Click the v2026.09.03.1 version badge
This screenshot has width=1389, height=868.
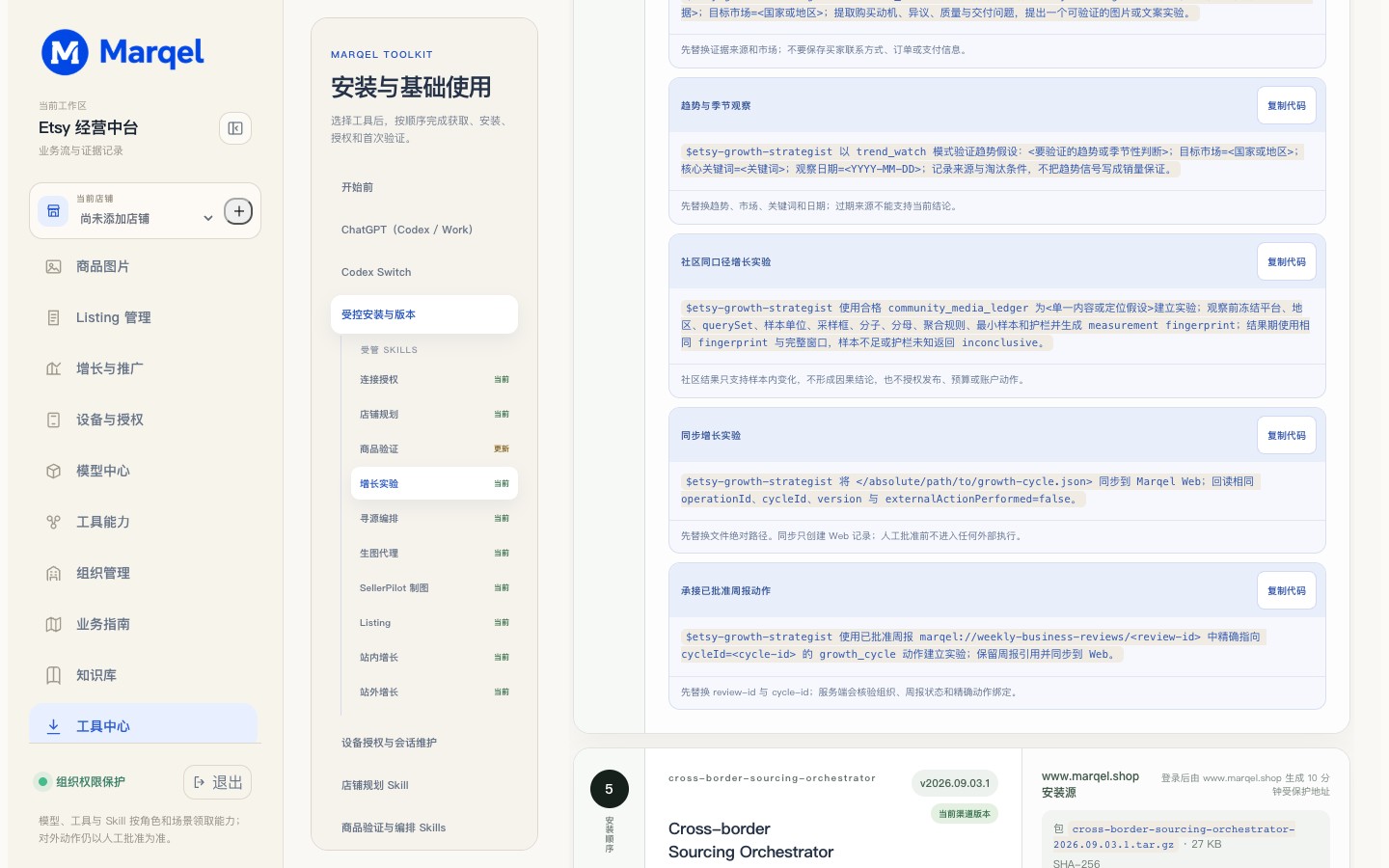[x=955, y=783]
